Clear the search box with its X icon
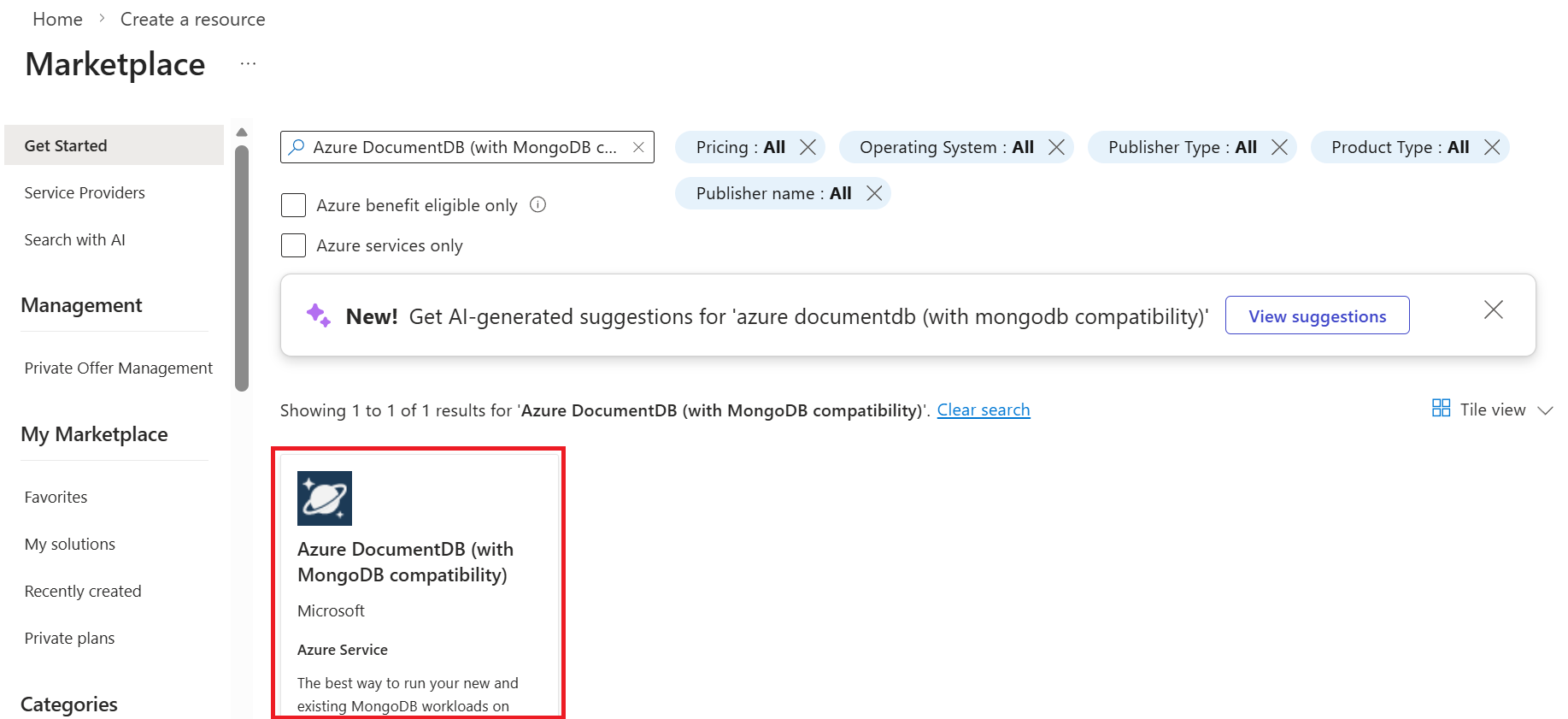The image size is (1568, 719). 638,147
